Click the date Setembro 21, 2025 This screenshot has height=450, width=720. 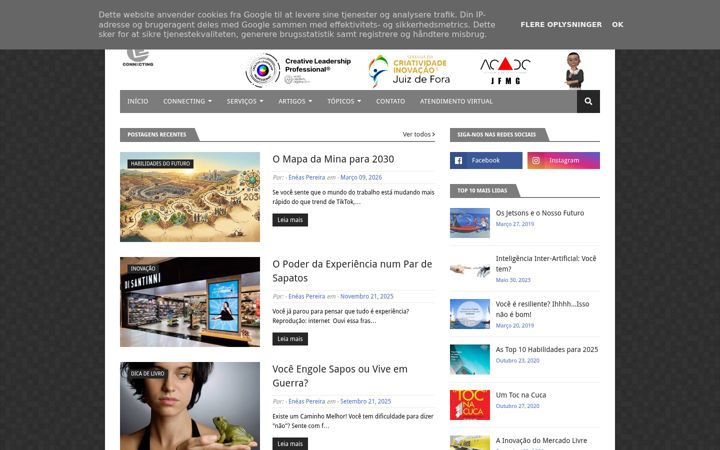tap(366, 401)
